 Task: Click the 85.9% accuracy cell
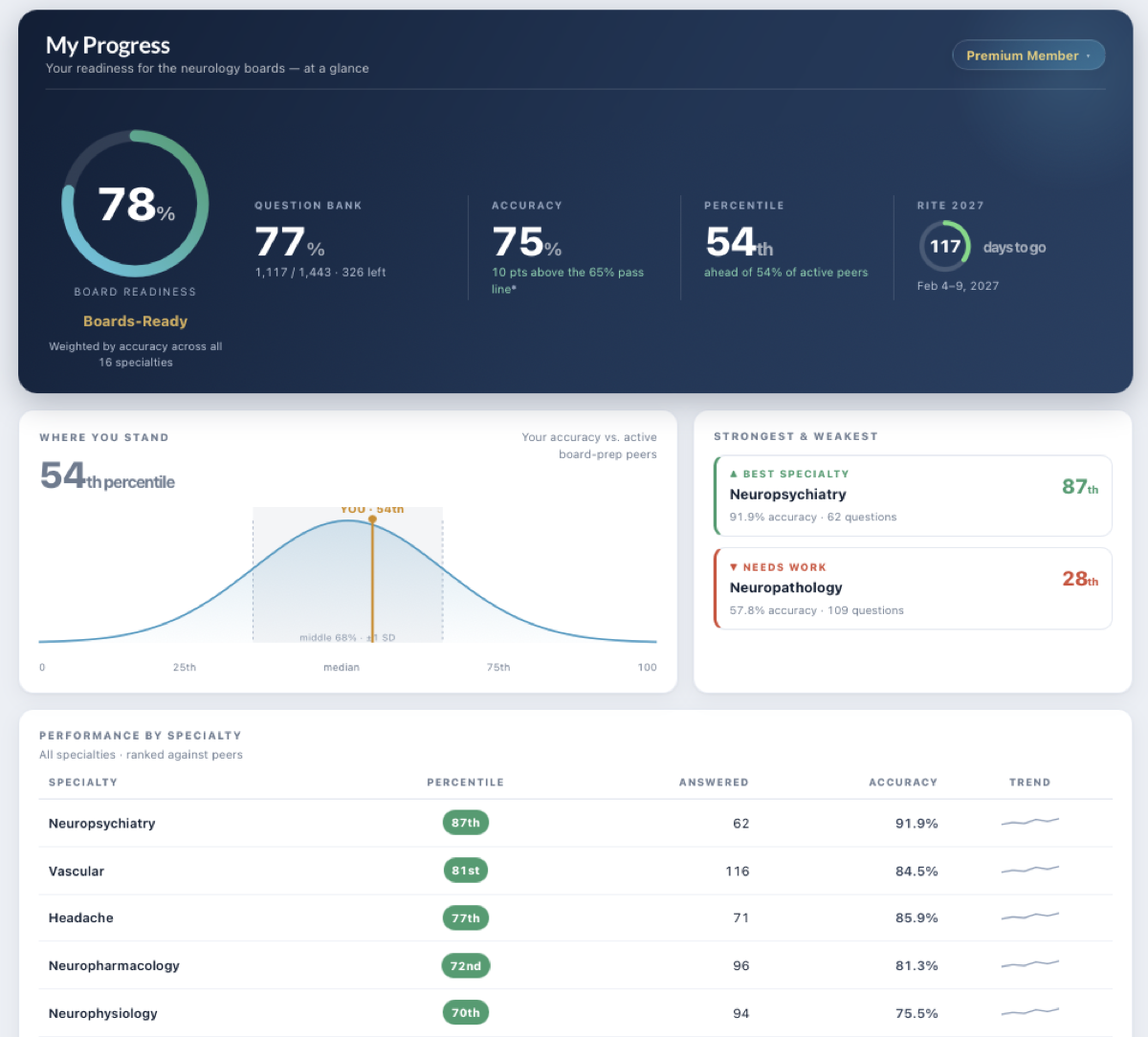coord(916,918)
